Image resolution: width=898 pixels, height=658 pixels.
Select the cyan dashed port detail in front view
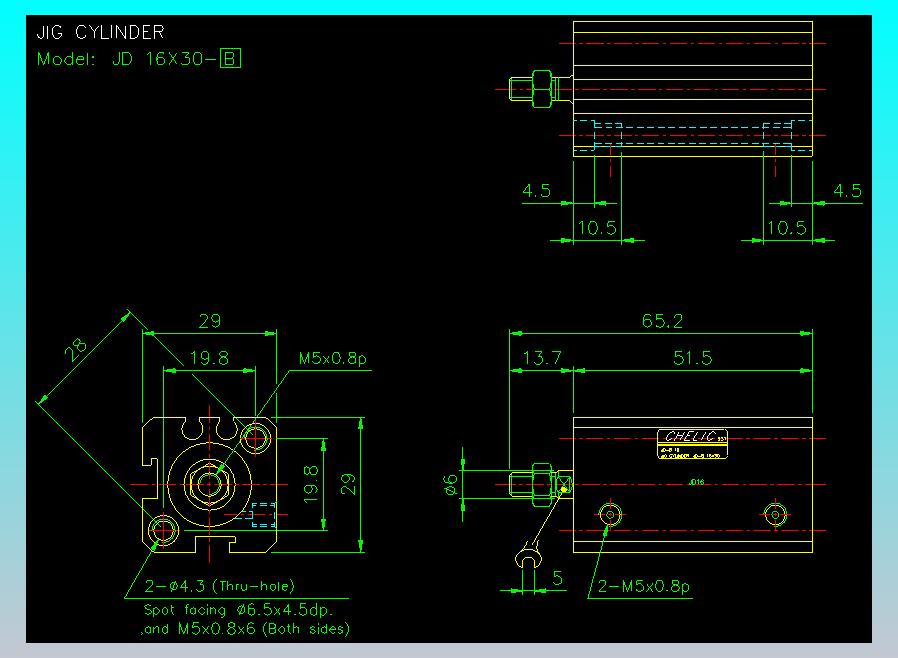pos(263,514)
